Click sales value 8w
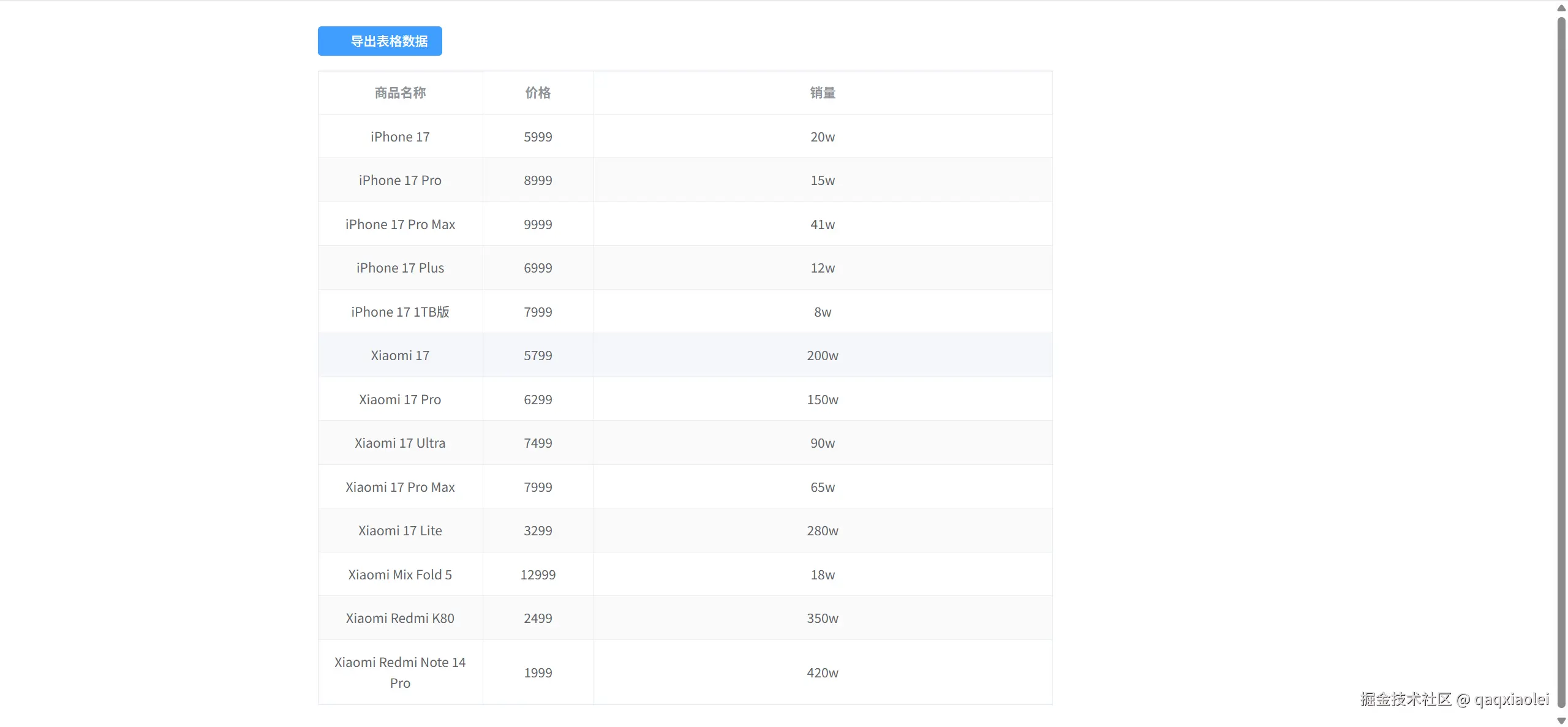This screenshot has height=727, width=1568. 823,312
